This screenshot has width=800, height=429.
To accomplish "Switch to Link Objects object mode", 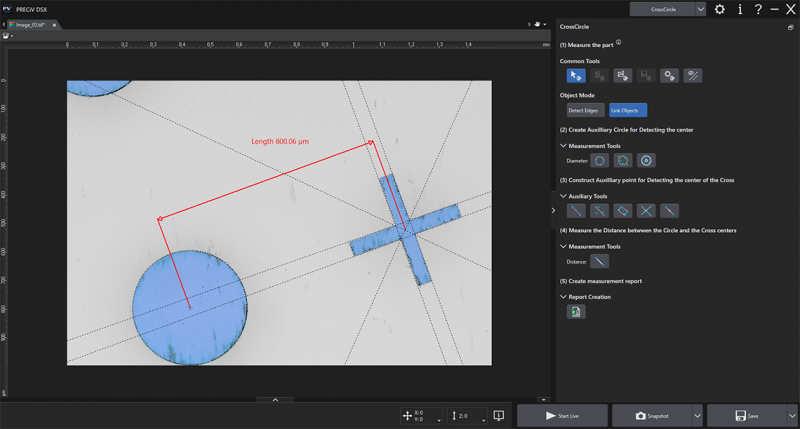I will [x=628, y=110].
